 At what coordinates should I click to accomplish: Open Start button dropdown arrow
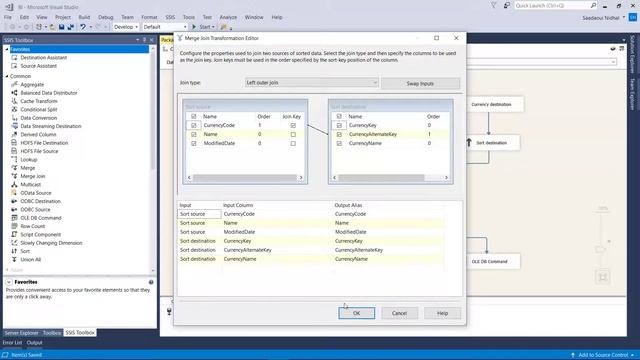pyautogui.click(x=213, y=27)
